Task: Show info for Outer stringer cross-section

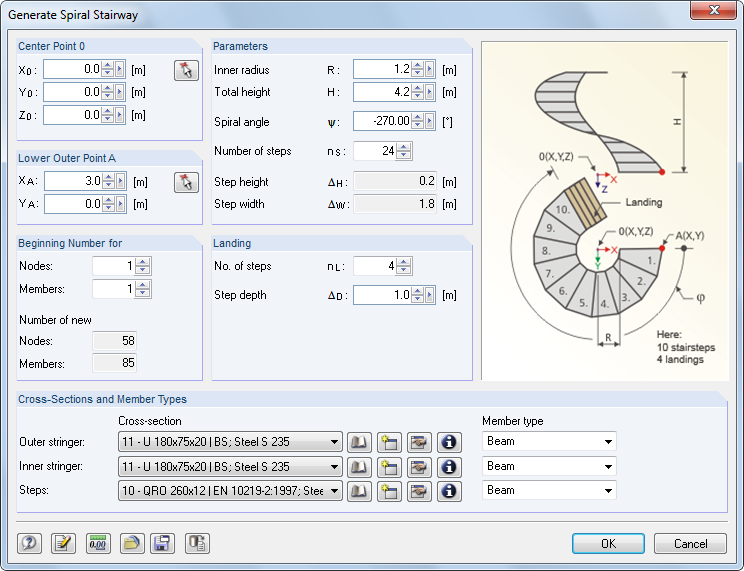Action: (449, 442)
